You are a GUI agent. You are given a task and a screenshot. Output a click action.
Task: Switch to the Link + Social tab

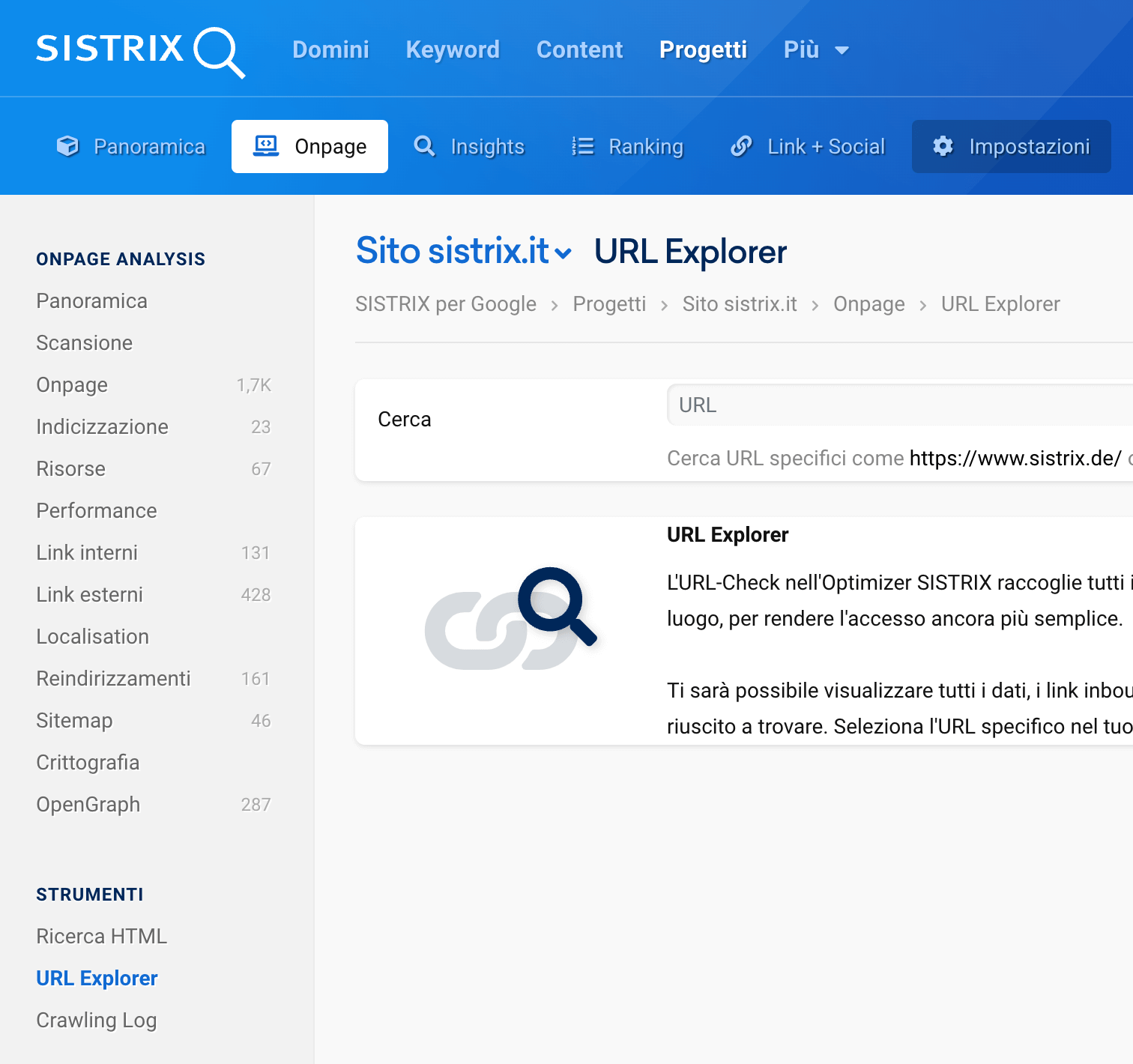pos(808,146)
